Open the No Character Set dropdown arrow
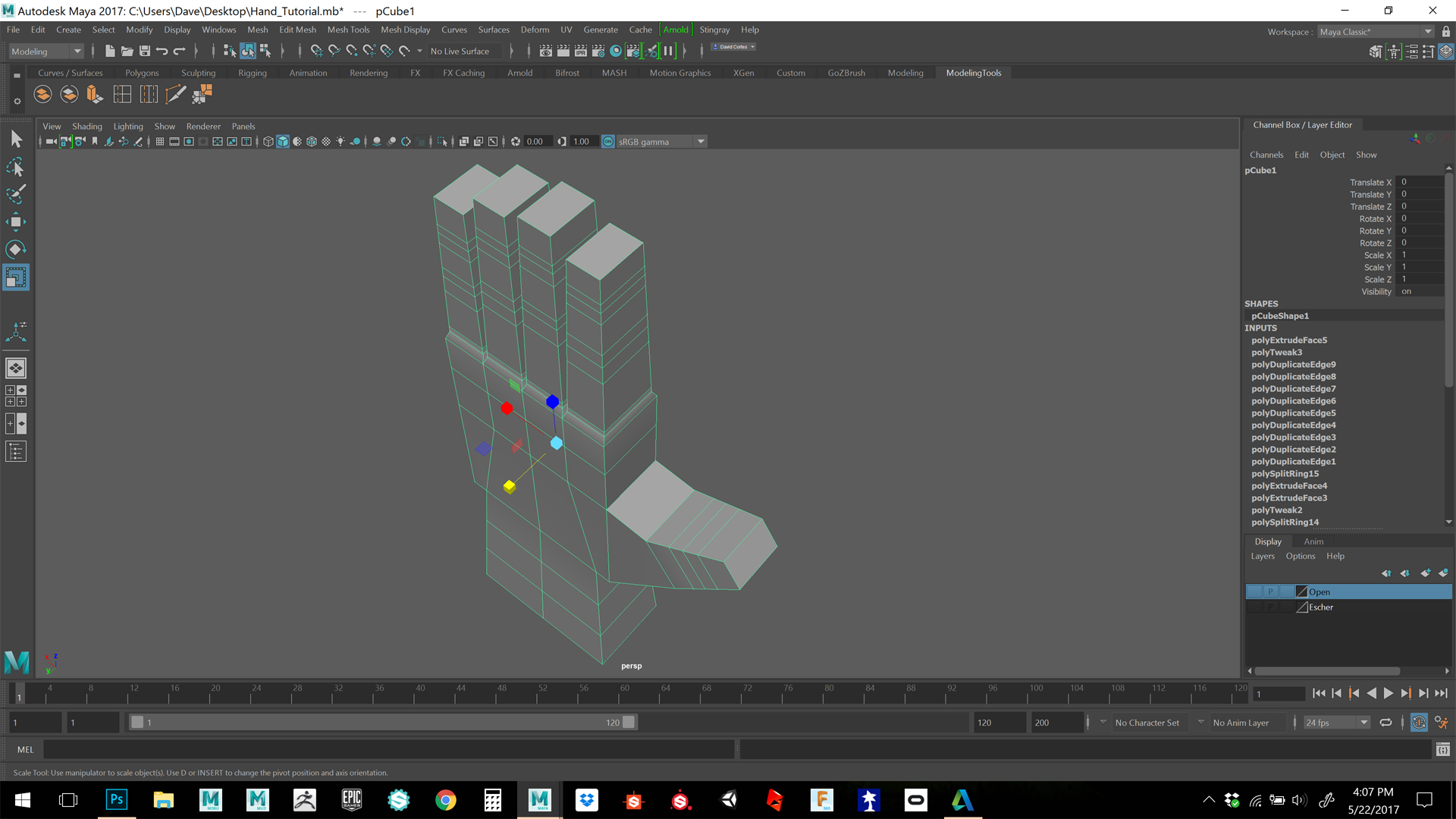The height and width of the screenshot is (819, 1456). [1103, 722]
